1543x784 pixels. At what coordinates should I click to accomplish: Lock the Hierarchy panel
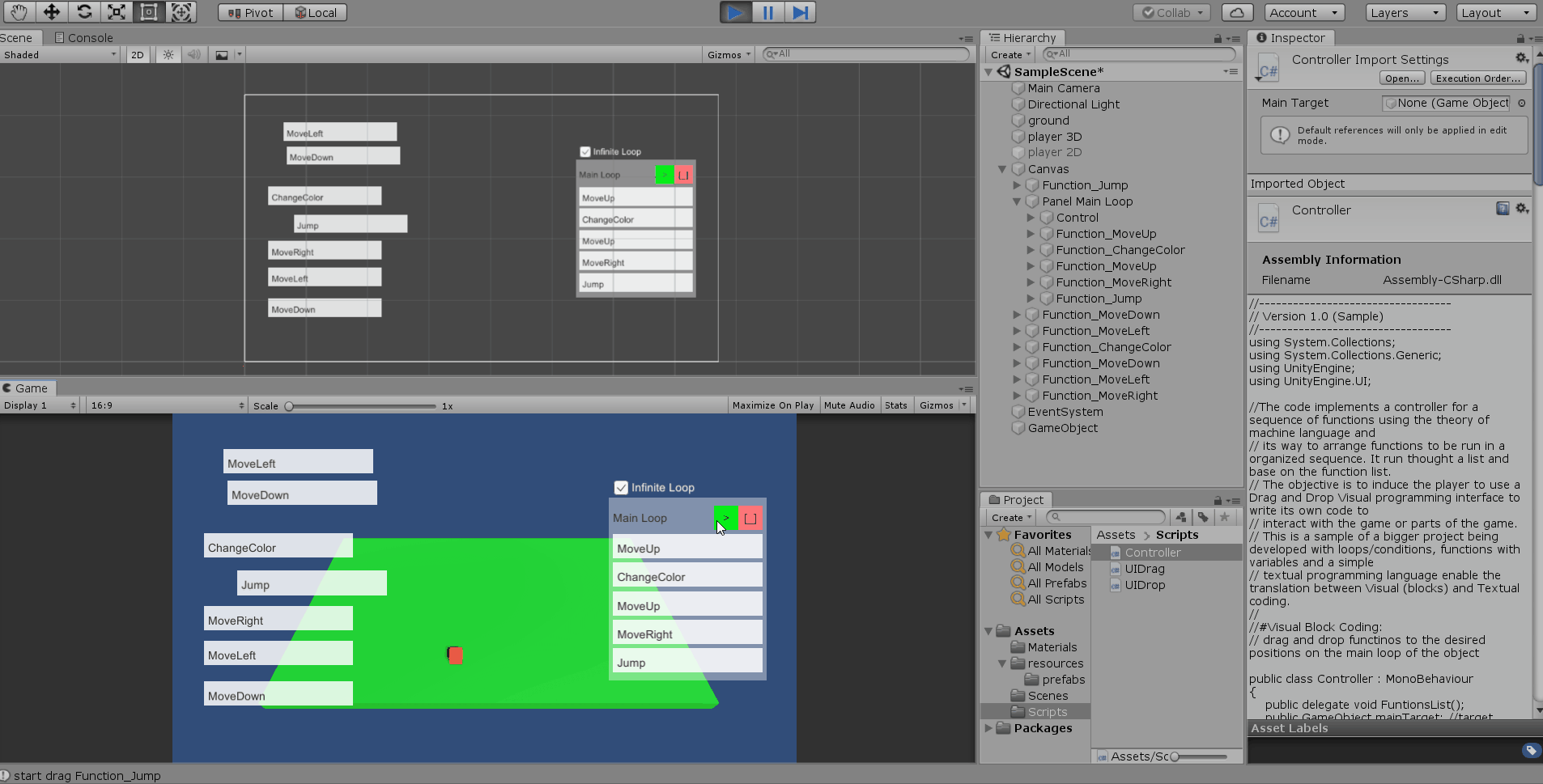click(1218, 38)
